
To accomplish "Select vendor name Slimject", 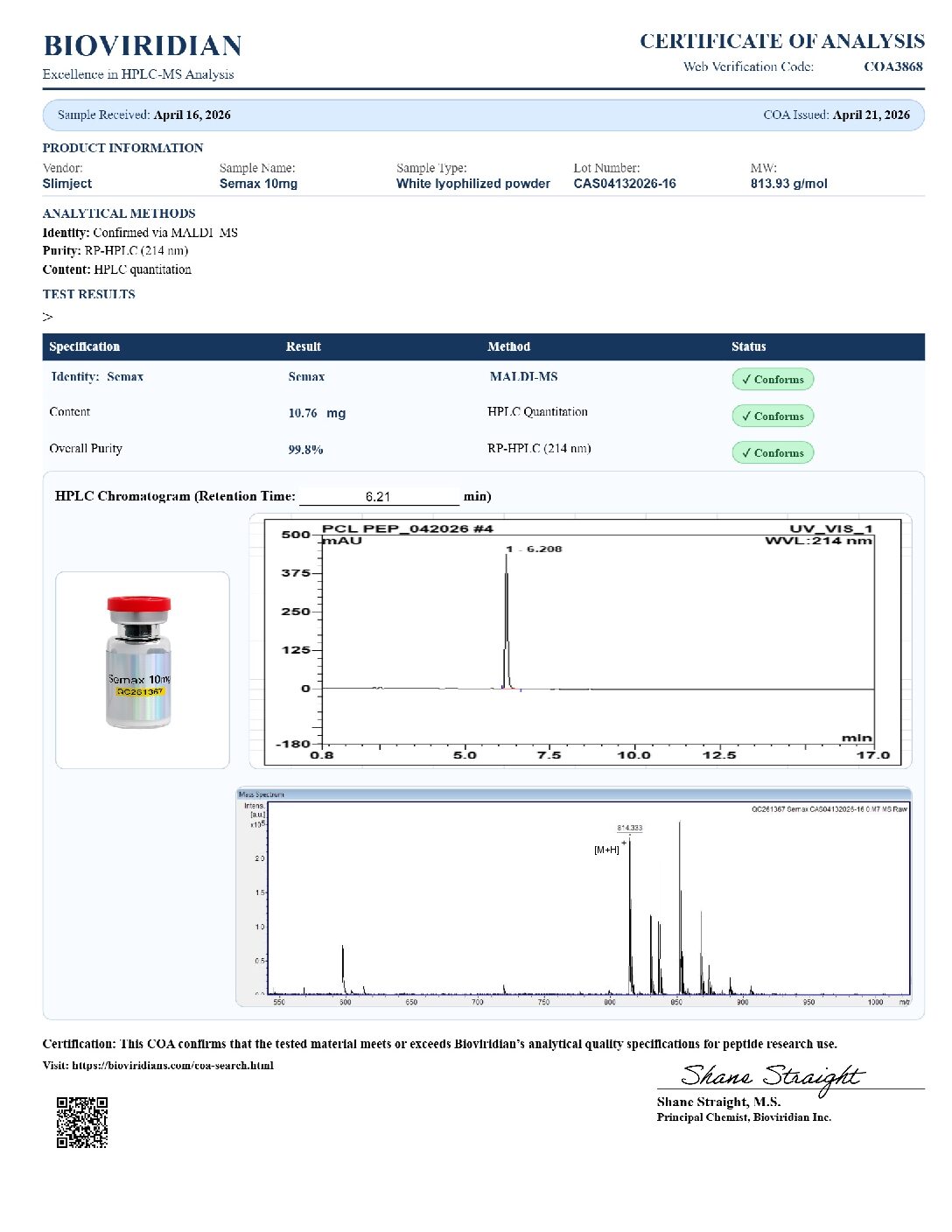I will (67, 184).
